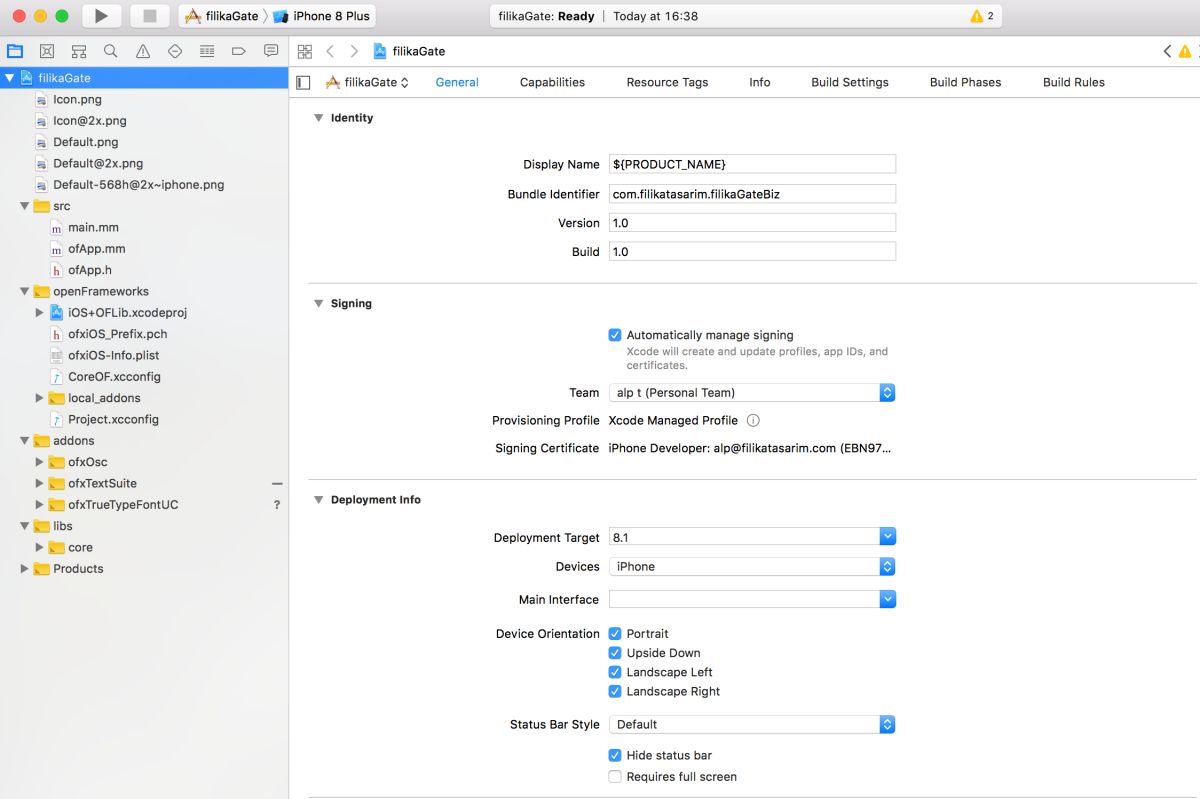This screenshot has height=799, width=1200.
Task: Open the Build Phases tab
Action: pyautogui.click(x=965, y=83)
